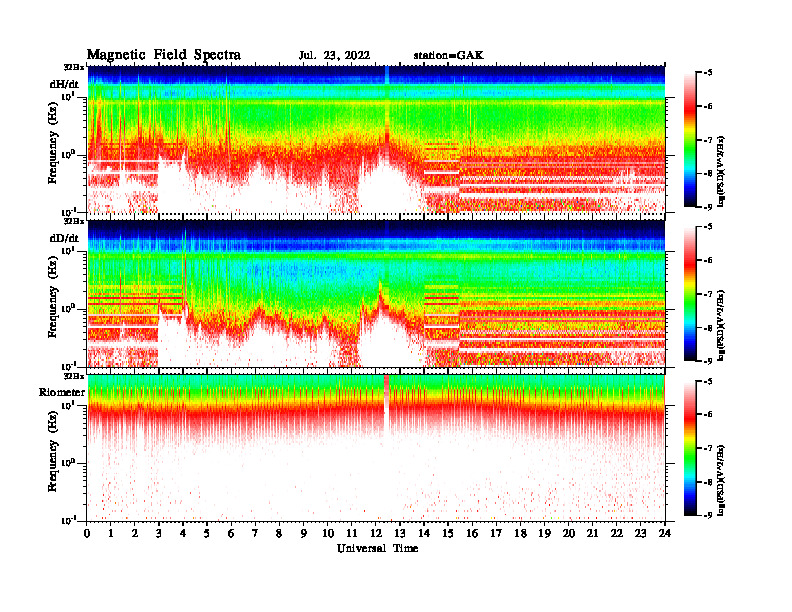
Task: Click the "station=GAK" label
Action: coord(449,56)
